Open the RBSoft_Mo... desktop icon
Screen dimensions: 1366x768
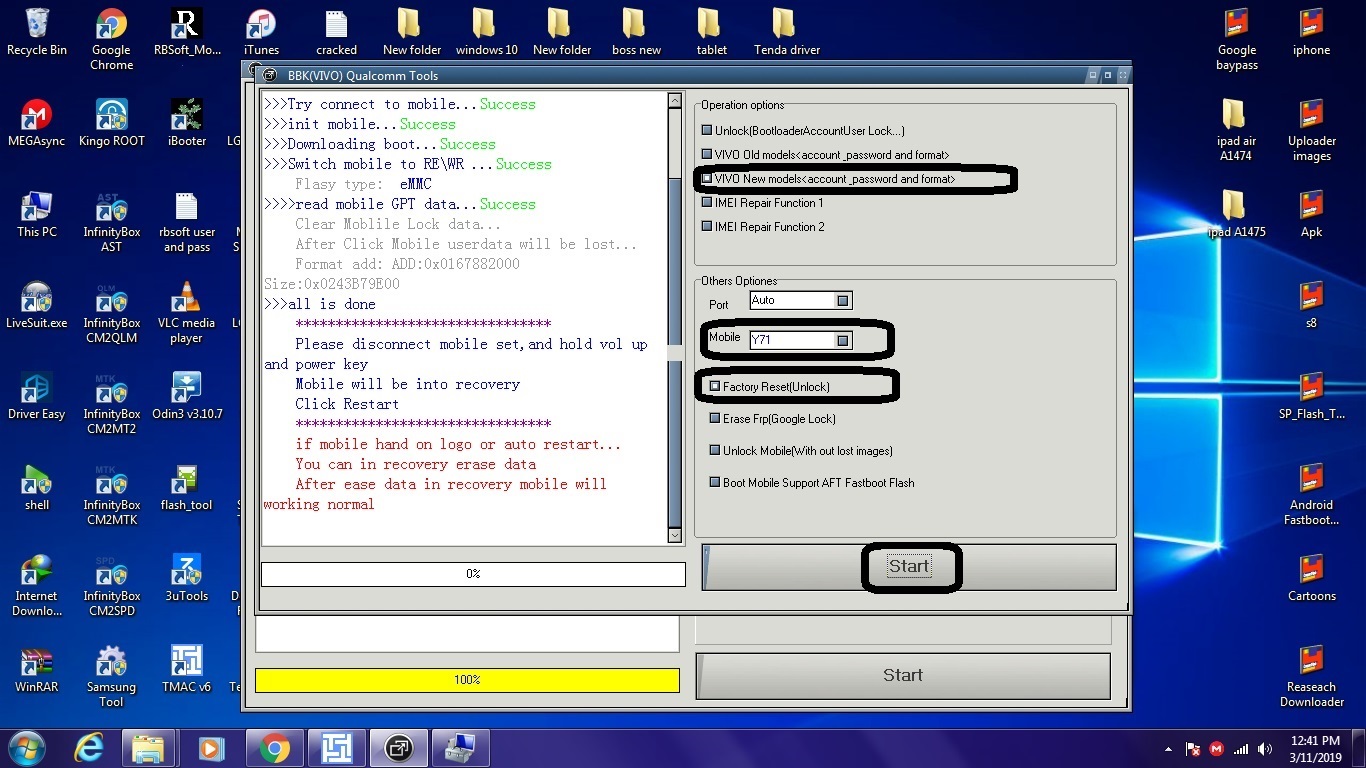[x=187, y=32]
